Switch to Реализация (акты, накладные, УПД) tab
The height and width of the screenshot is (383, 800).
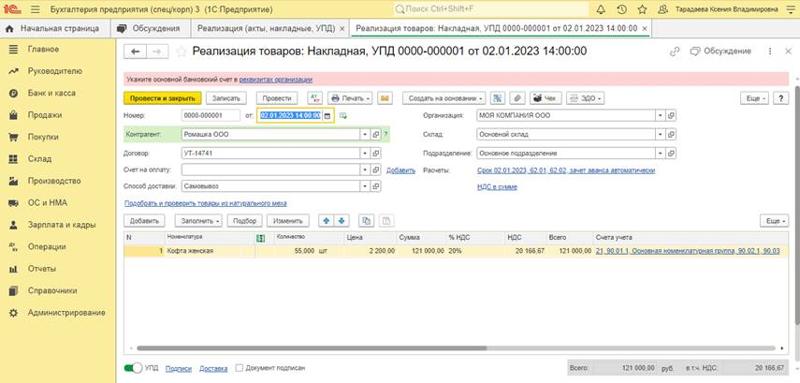pyautogui.click(x=266, y=29)
